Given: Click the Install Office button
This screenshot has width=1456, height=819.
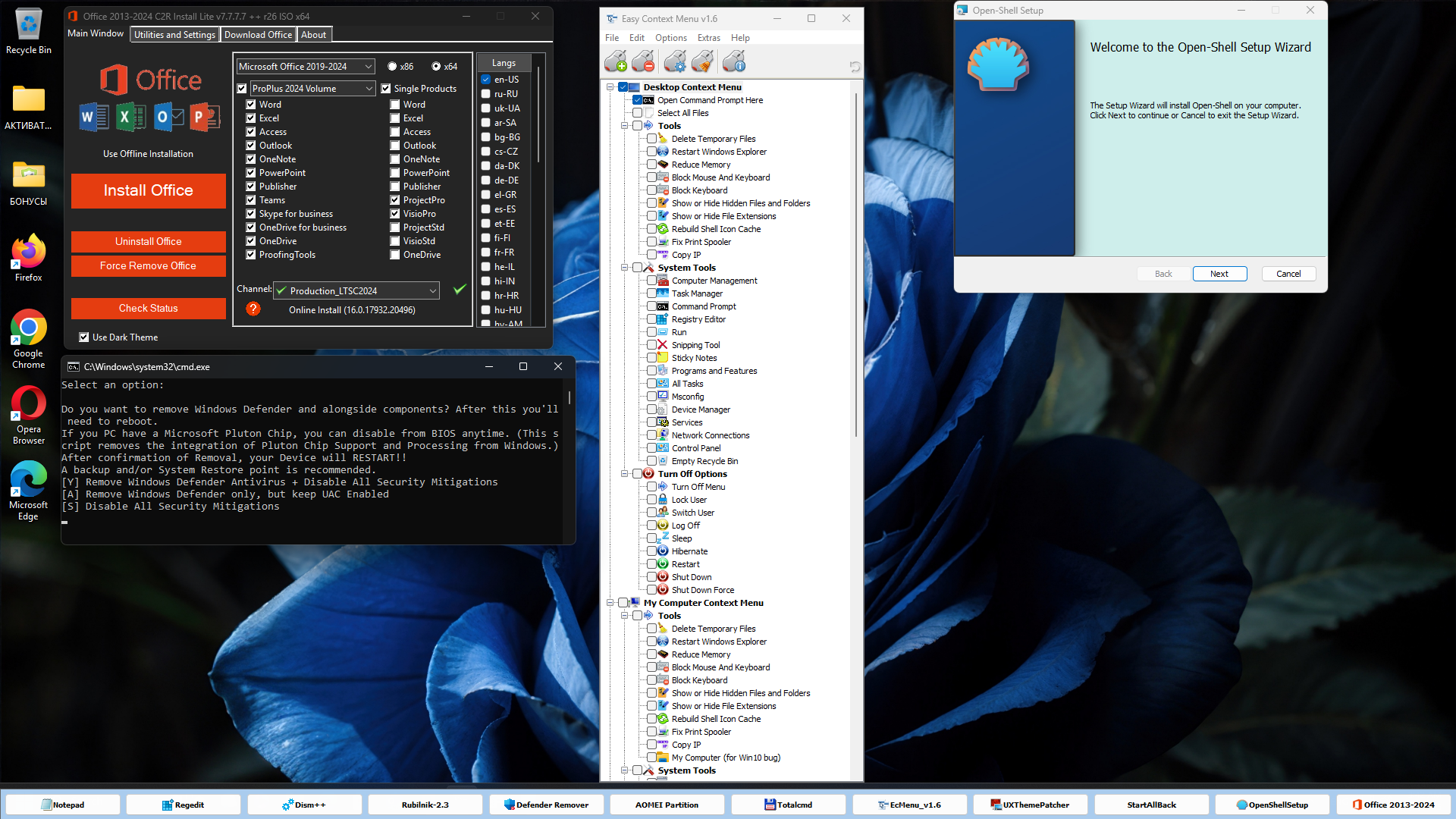Looking at the screenshot, I should point(149,190).
